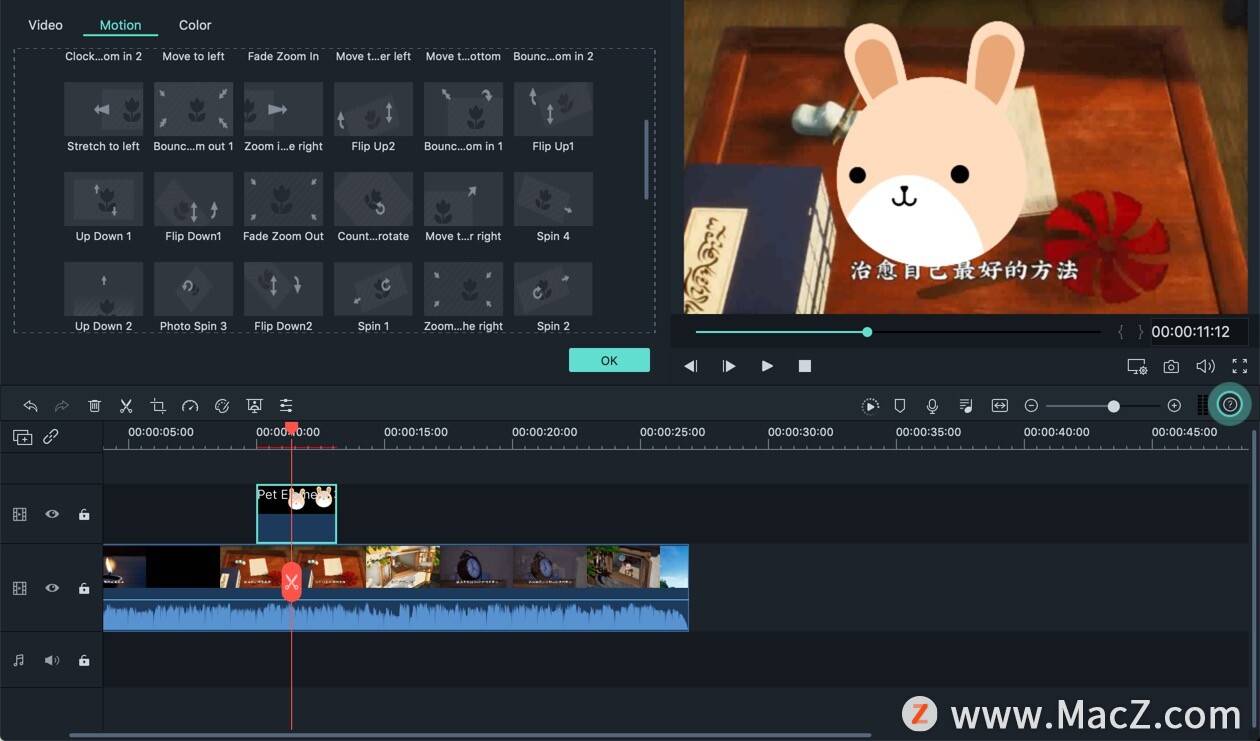1260x741 pixels.
Task: Delete clip with trash icon
Action: point(94,405)
